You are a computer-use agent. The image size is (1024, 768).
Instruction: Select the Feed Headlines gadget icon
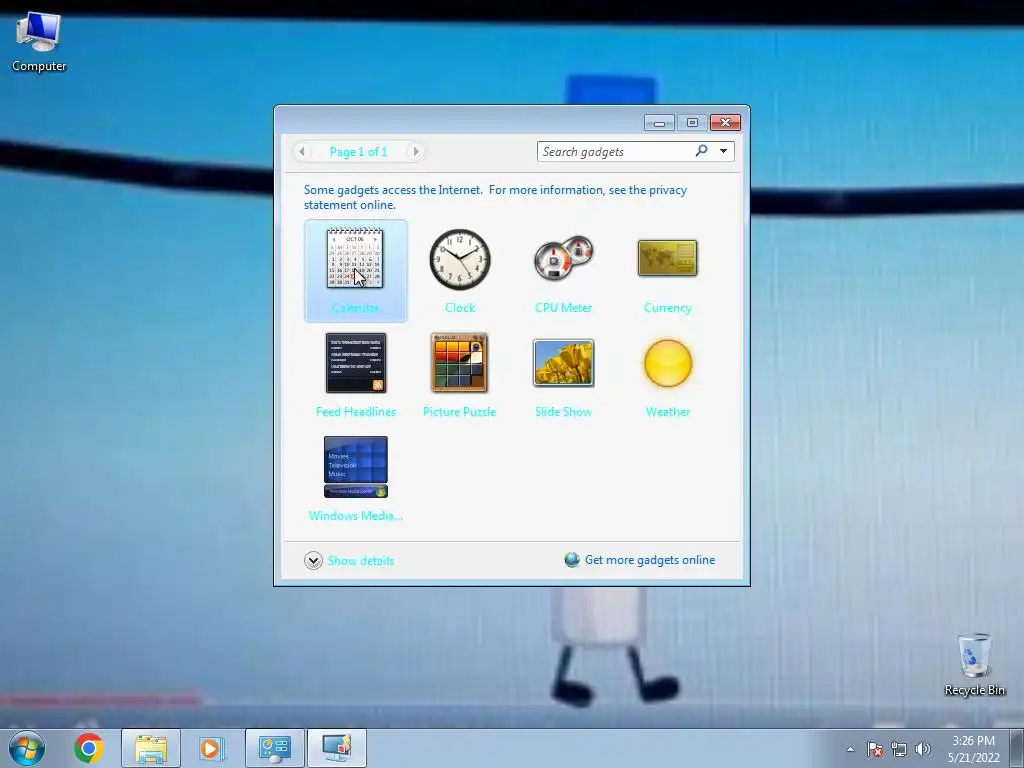356,363
